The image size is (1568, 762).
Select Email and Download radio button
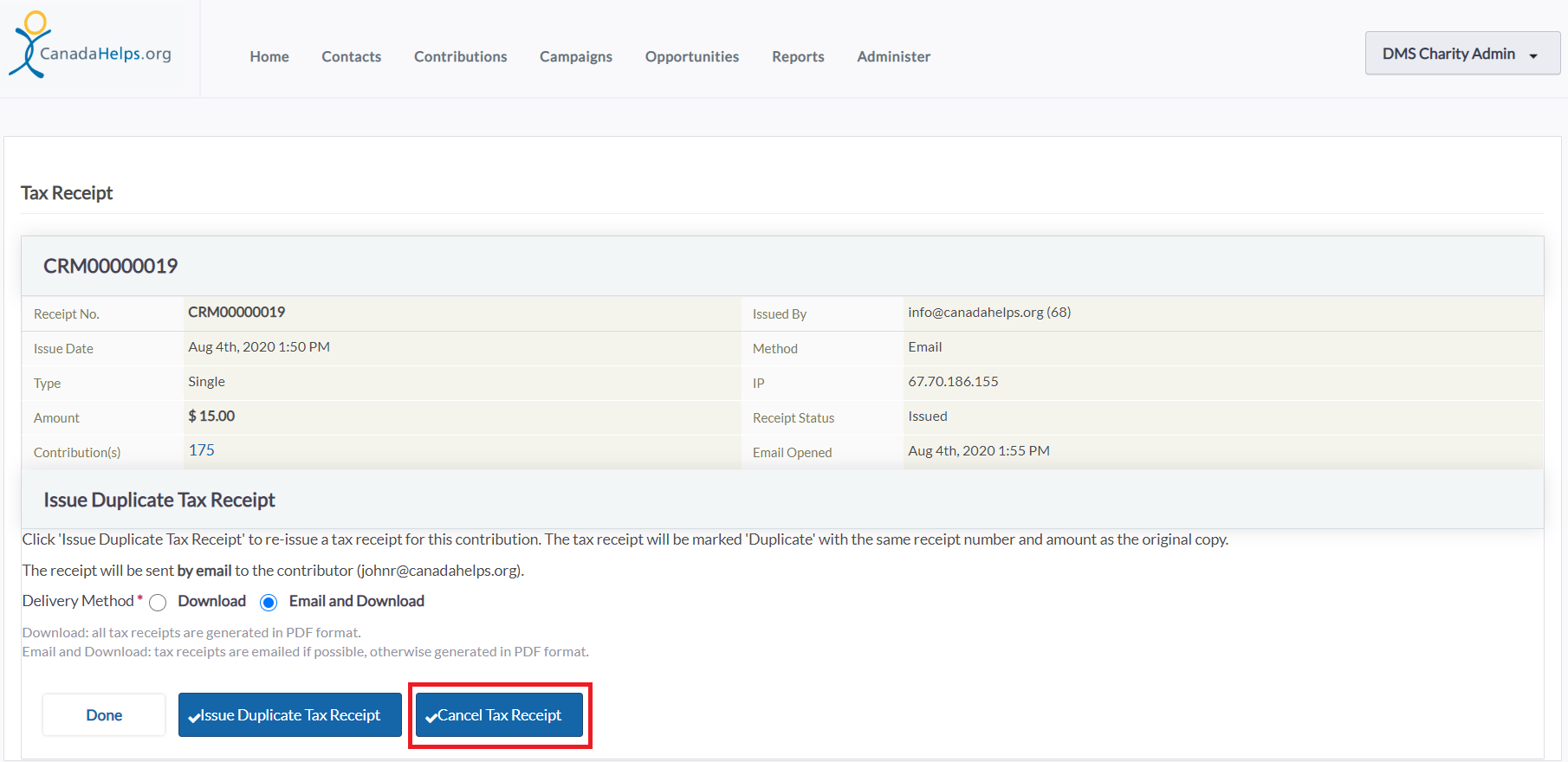(x=269, y=603)
